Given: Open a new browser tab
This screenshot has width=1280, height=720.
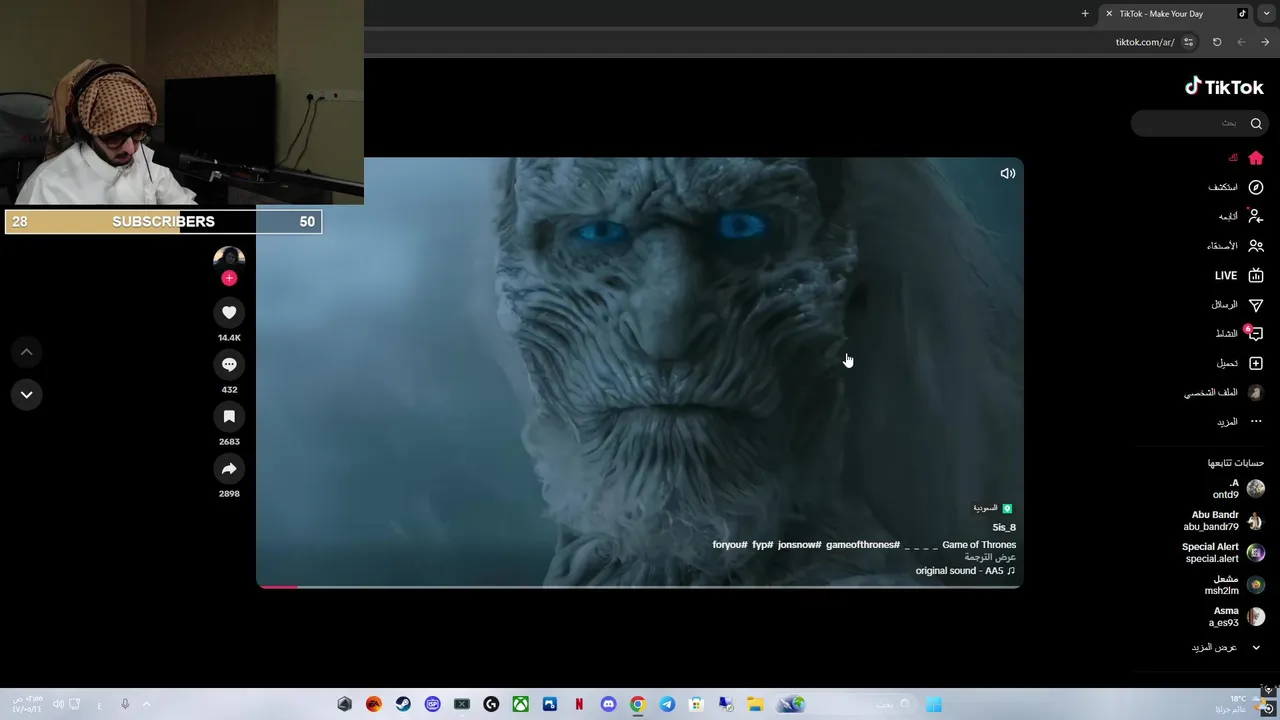Looking at the screenshot, I should coord(1085,14).
